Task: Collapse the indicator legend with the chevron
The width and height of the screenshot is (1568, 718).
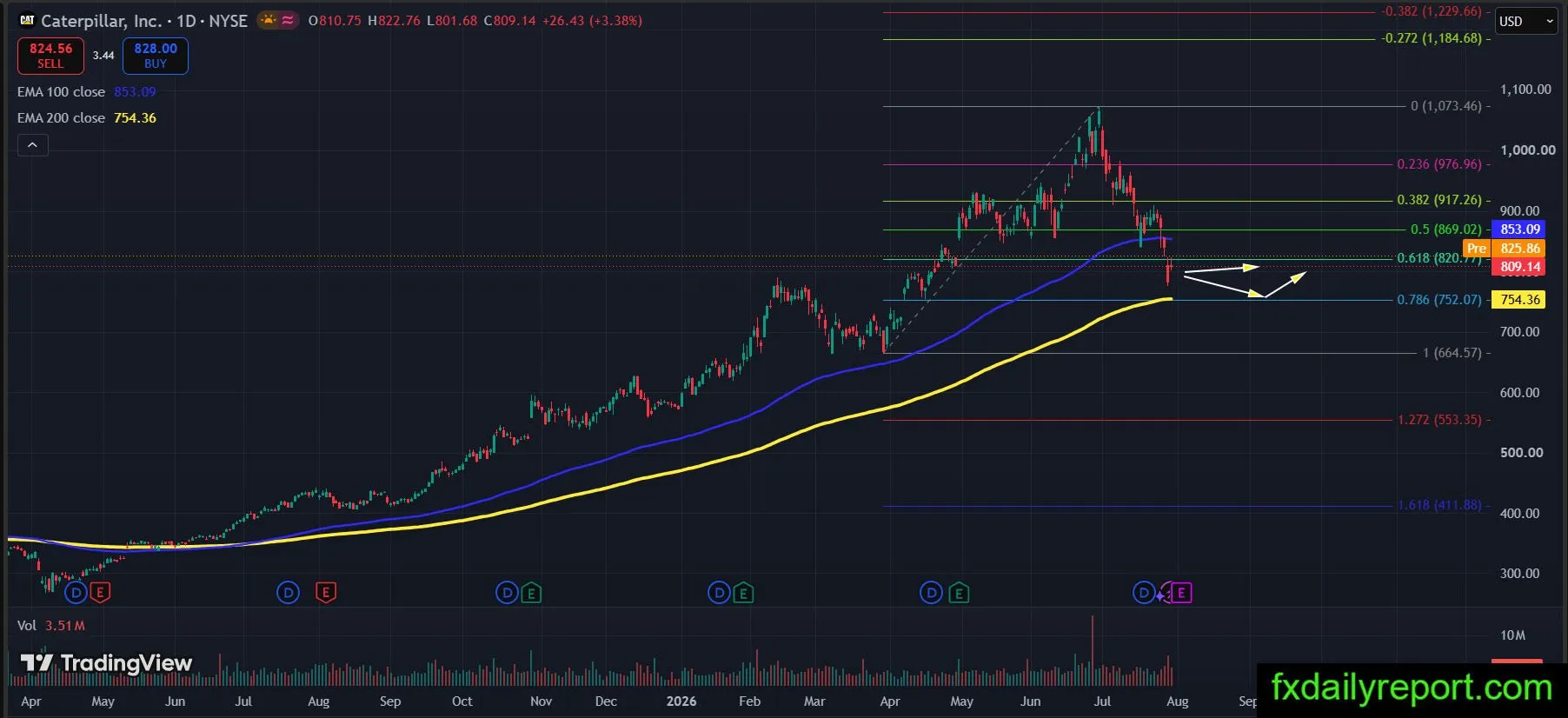Action: tap(32, 145)
